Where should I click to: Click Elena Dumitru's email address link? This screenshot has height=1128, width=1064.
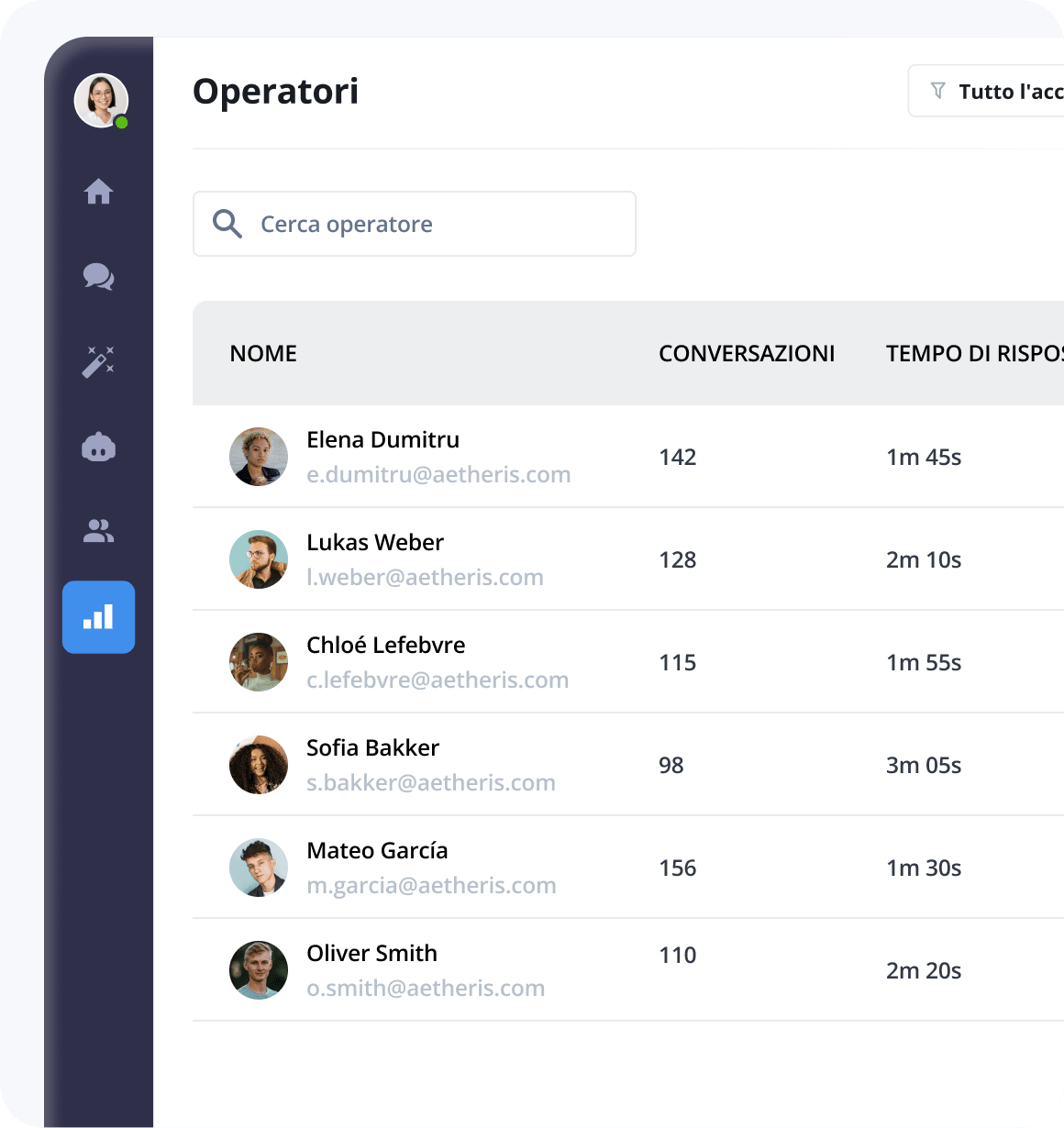point(439,474)
